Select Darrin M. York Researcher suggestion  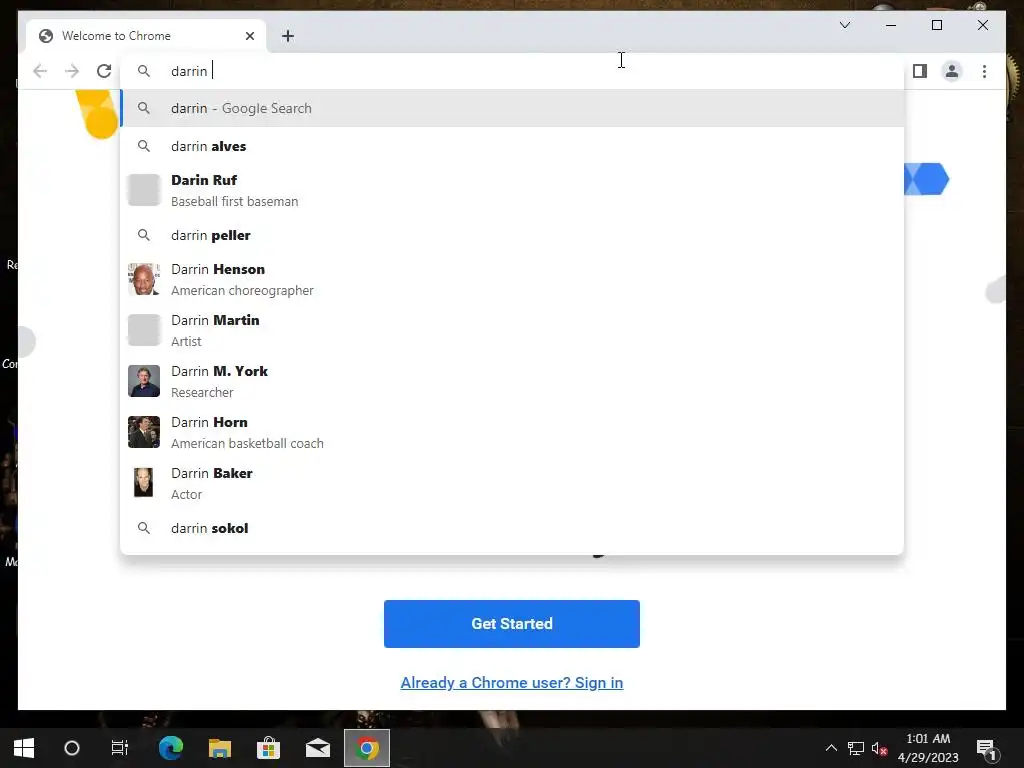(x=513, y=381)
